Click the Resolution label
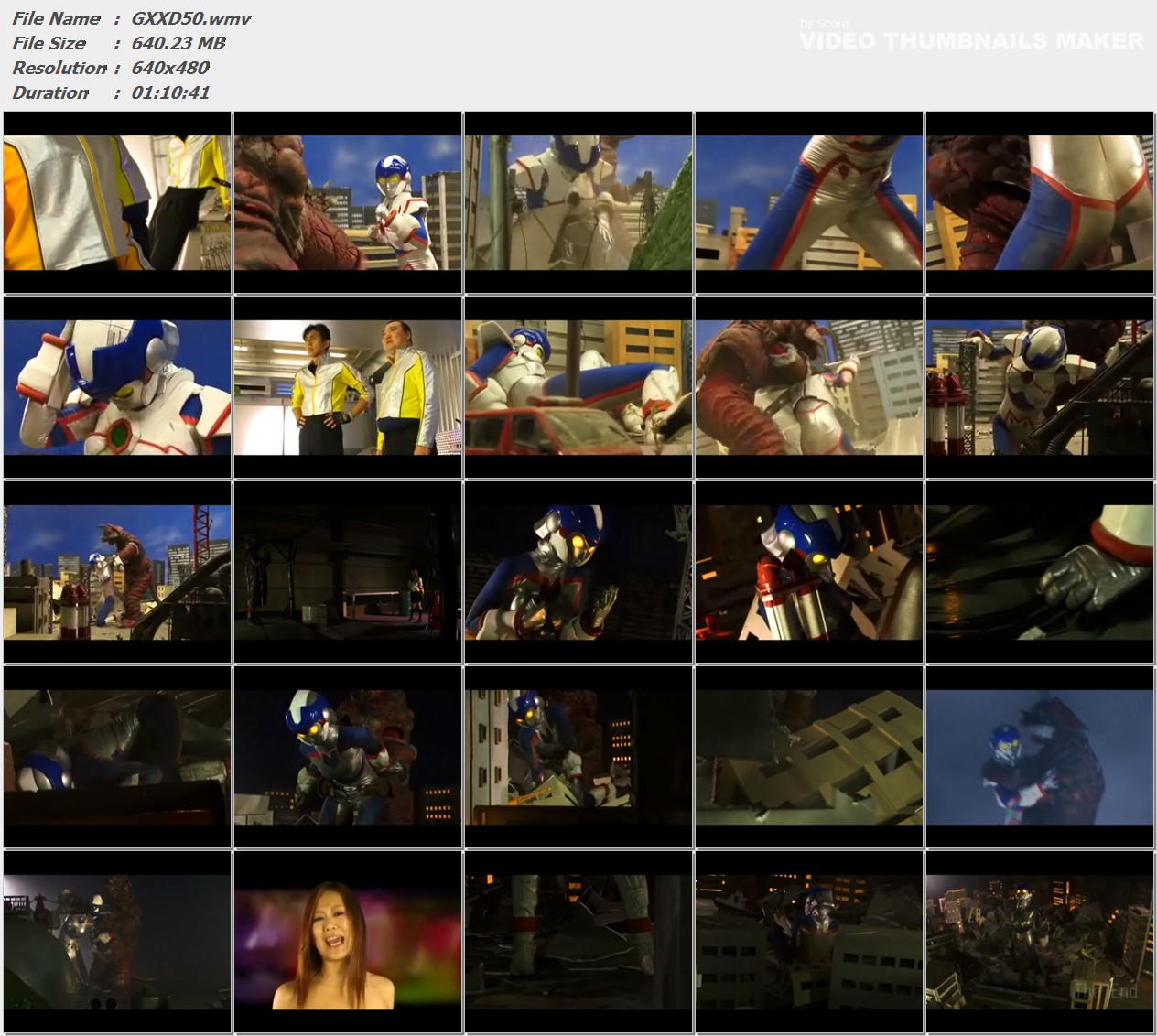 pyautogui.click(x=59, y=68)
